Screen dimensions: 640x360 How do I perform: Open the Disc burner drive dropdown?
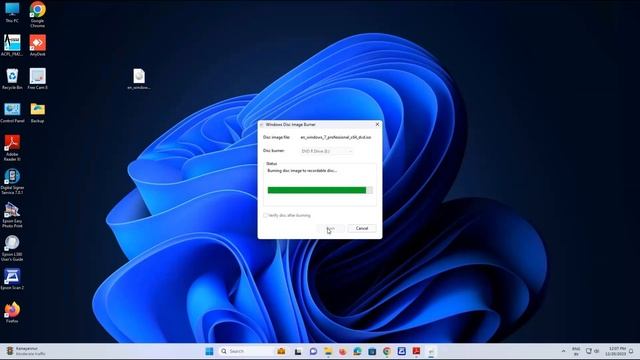point(326,151)
